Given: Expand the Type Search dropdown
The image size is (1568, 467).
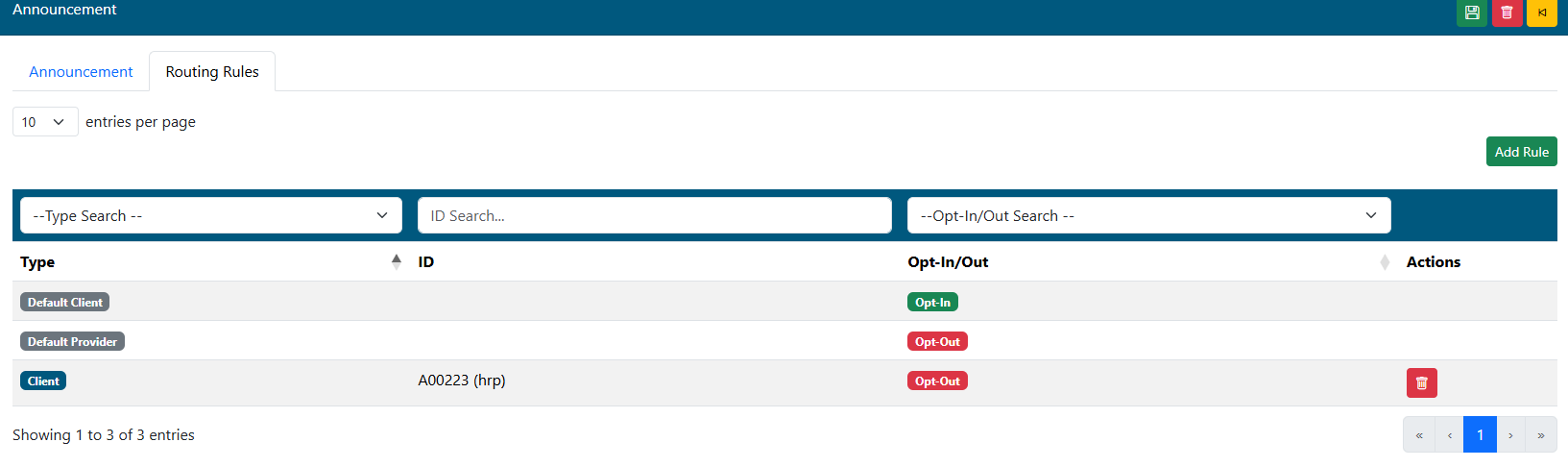Looking at the screenshot, I should point(211,215).
